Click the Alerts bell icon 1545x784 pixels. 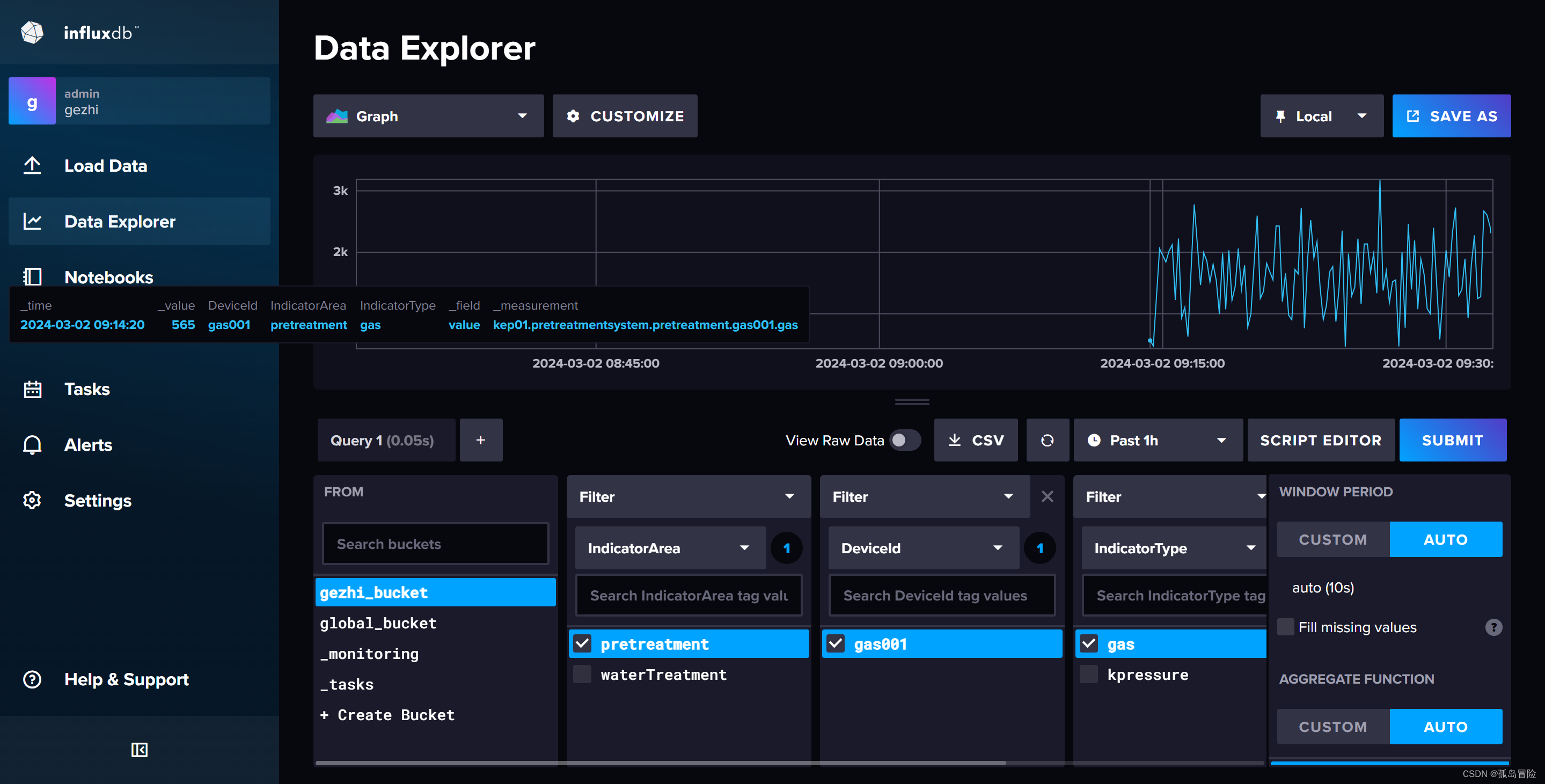[x=32, y=444]
